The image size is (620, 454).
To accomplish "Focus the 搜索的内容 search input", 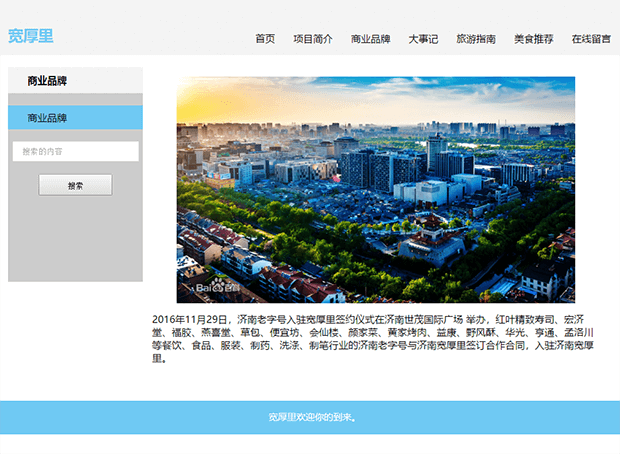I will [x=75, y=152].
